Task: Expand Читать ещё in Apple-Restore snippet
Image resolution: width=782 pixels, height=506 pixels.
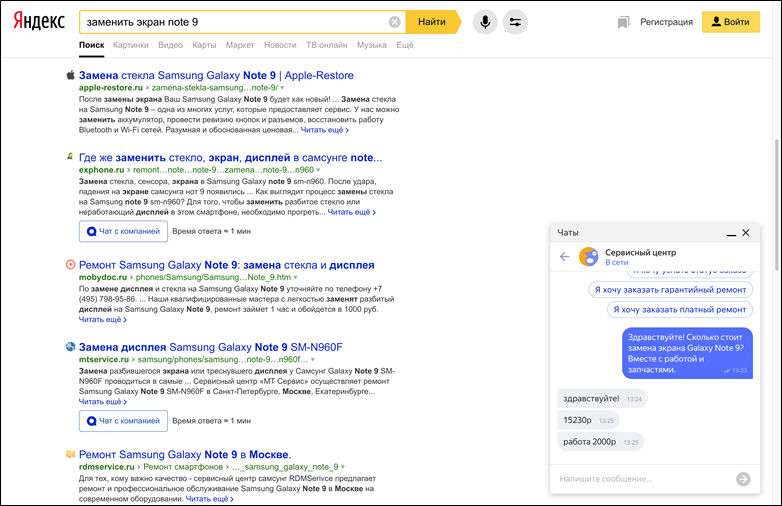Action: coord(325,130)
